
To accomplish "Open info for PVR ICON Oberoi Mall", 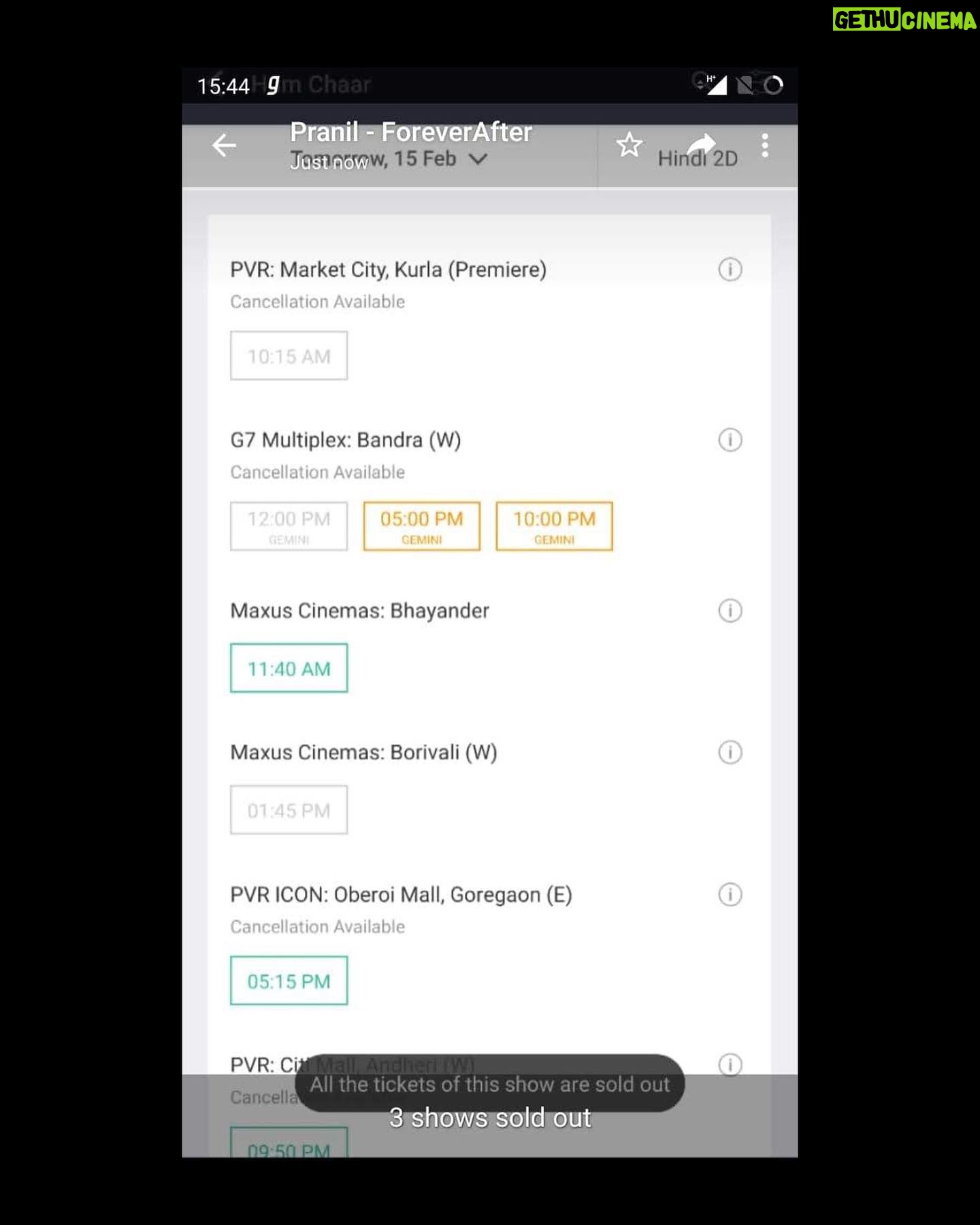I will [x=730, y=894].
